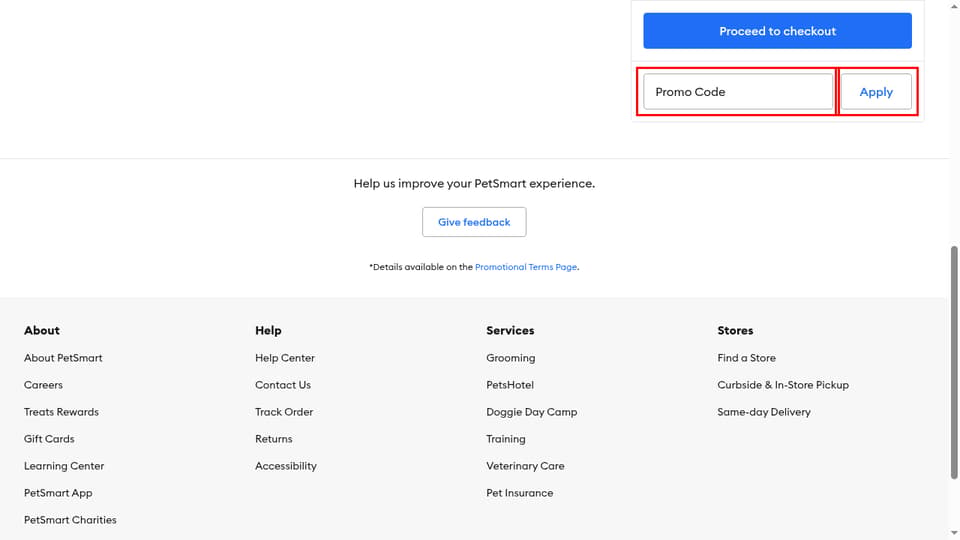Open Accessibility link
Viewport: 960px width, 540px height.
(286, 466)
